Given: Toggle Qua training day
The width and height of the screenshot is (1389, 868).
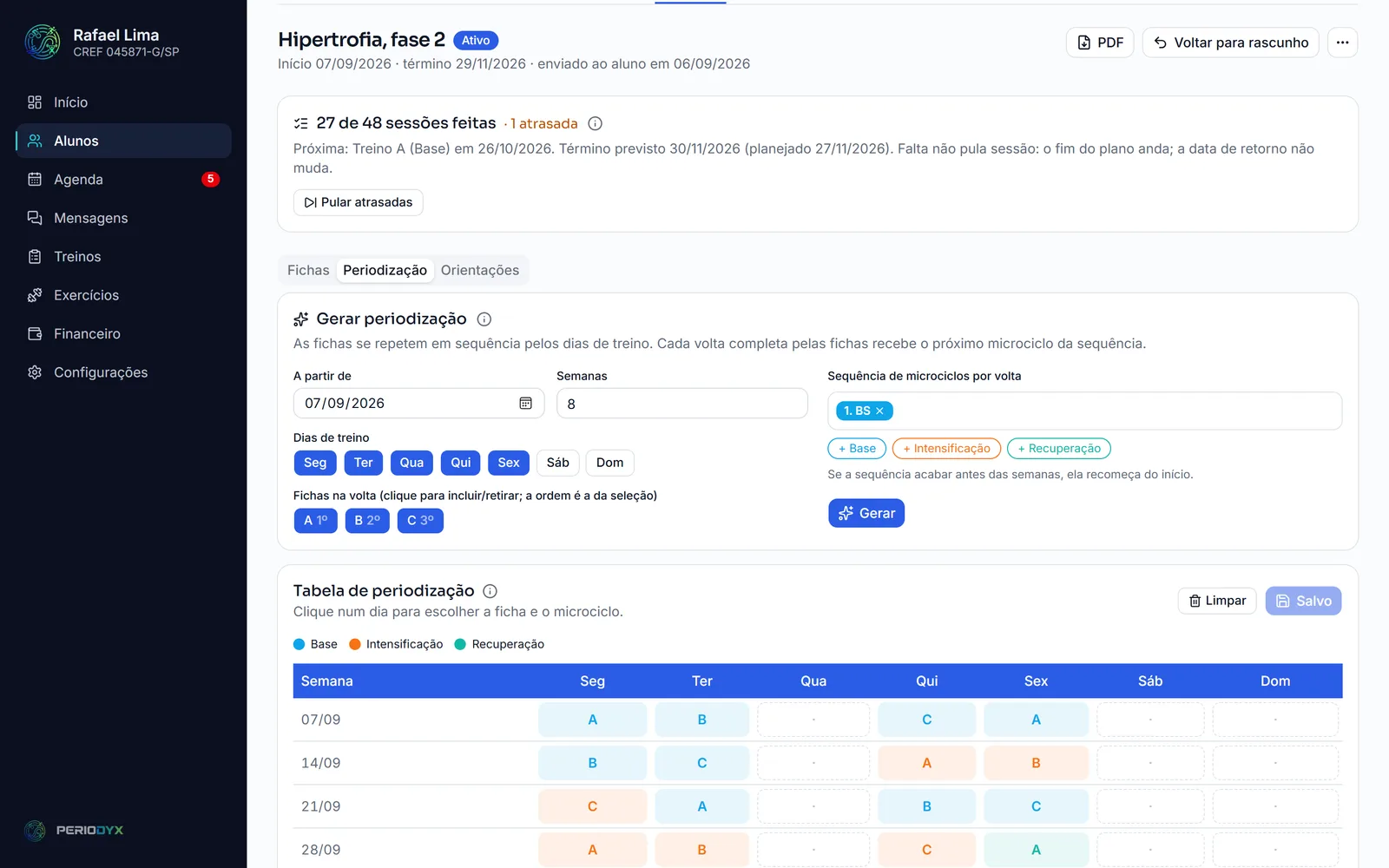Looking at the screenshot, I should point(411,463).
